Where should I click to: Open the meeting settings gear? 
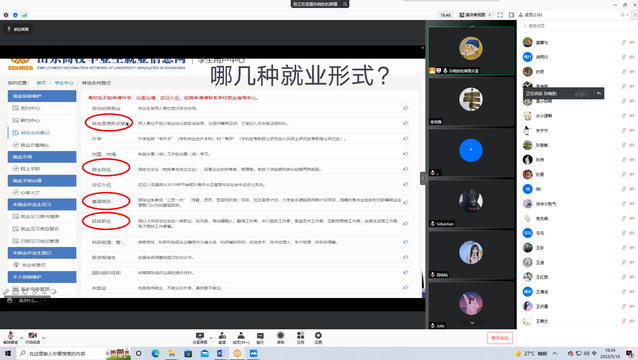(318, 338)
